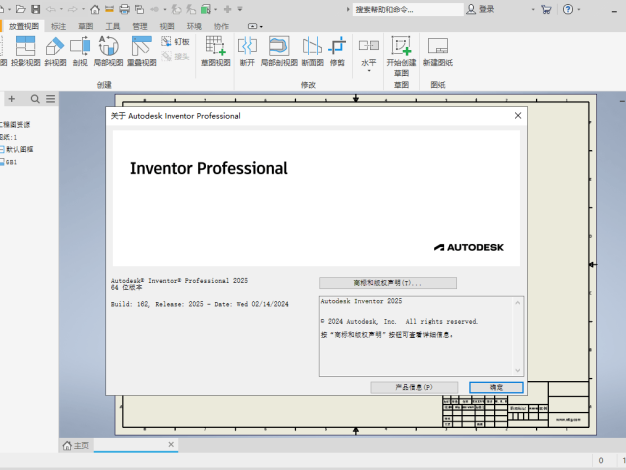Save the drawing with floppy disk icon
Viewport: 626px width, 470px height.
[36, 9]
